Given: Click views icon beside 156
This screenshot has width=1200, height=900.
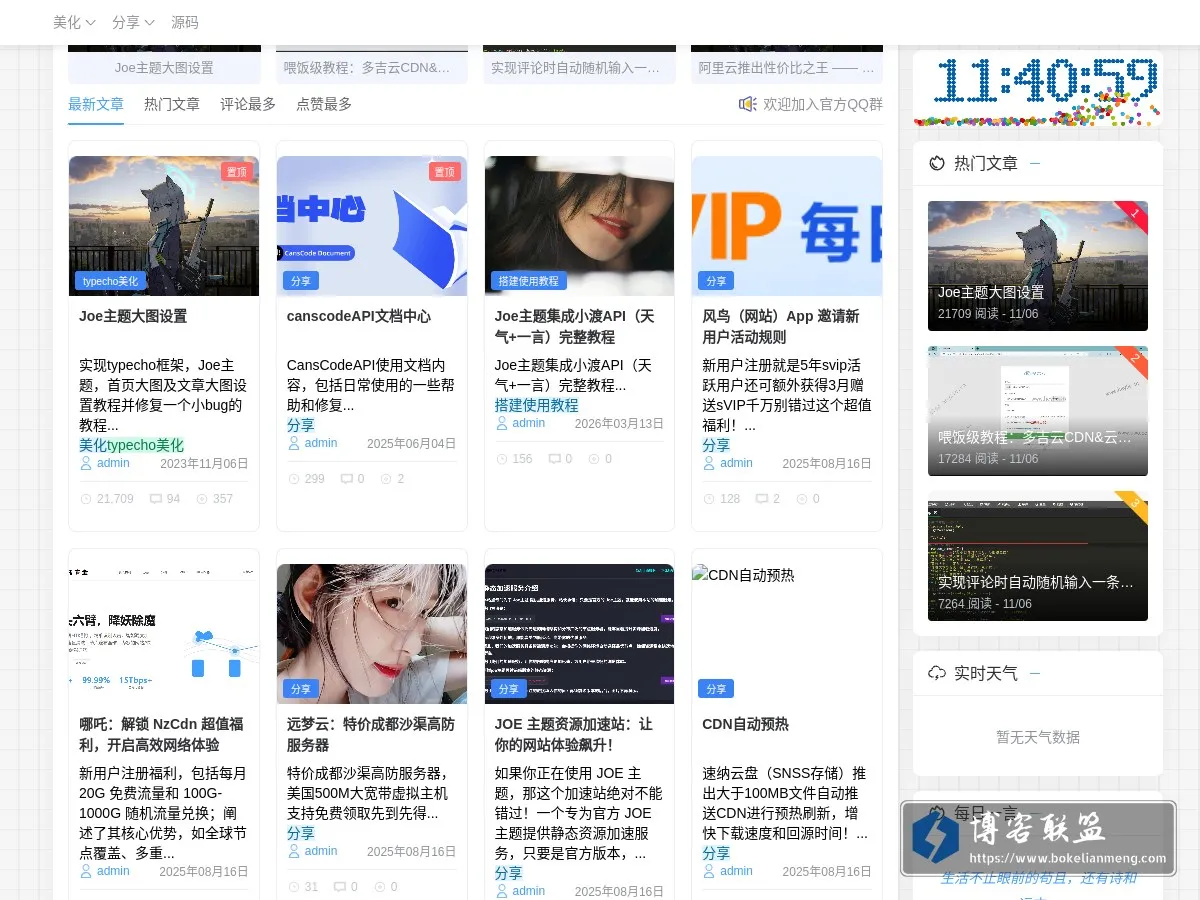Looking at the screenshot, I should 502,459.
